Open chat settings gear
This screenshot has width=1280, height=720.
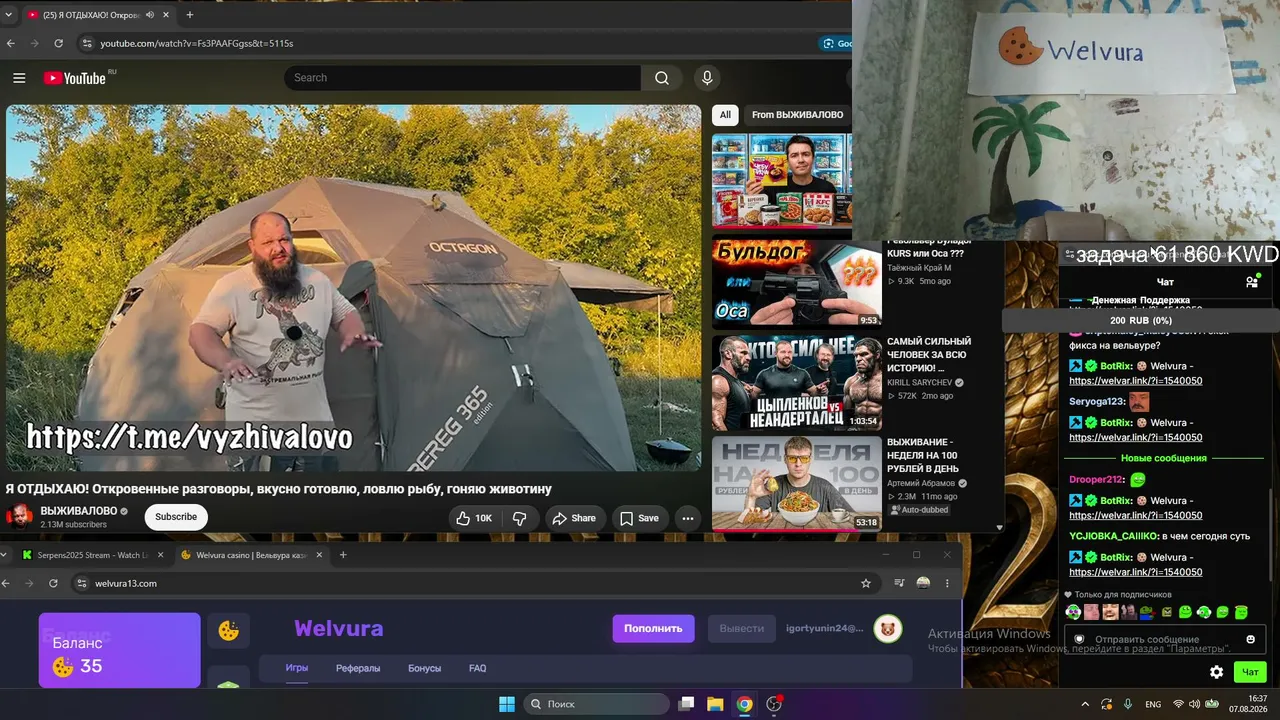coord(1216,672)
